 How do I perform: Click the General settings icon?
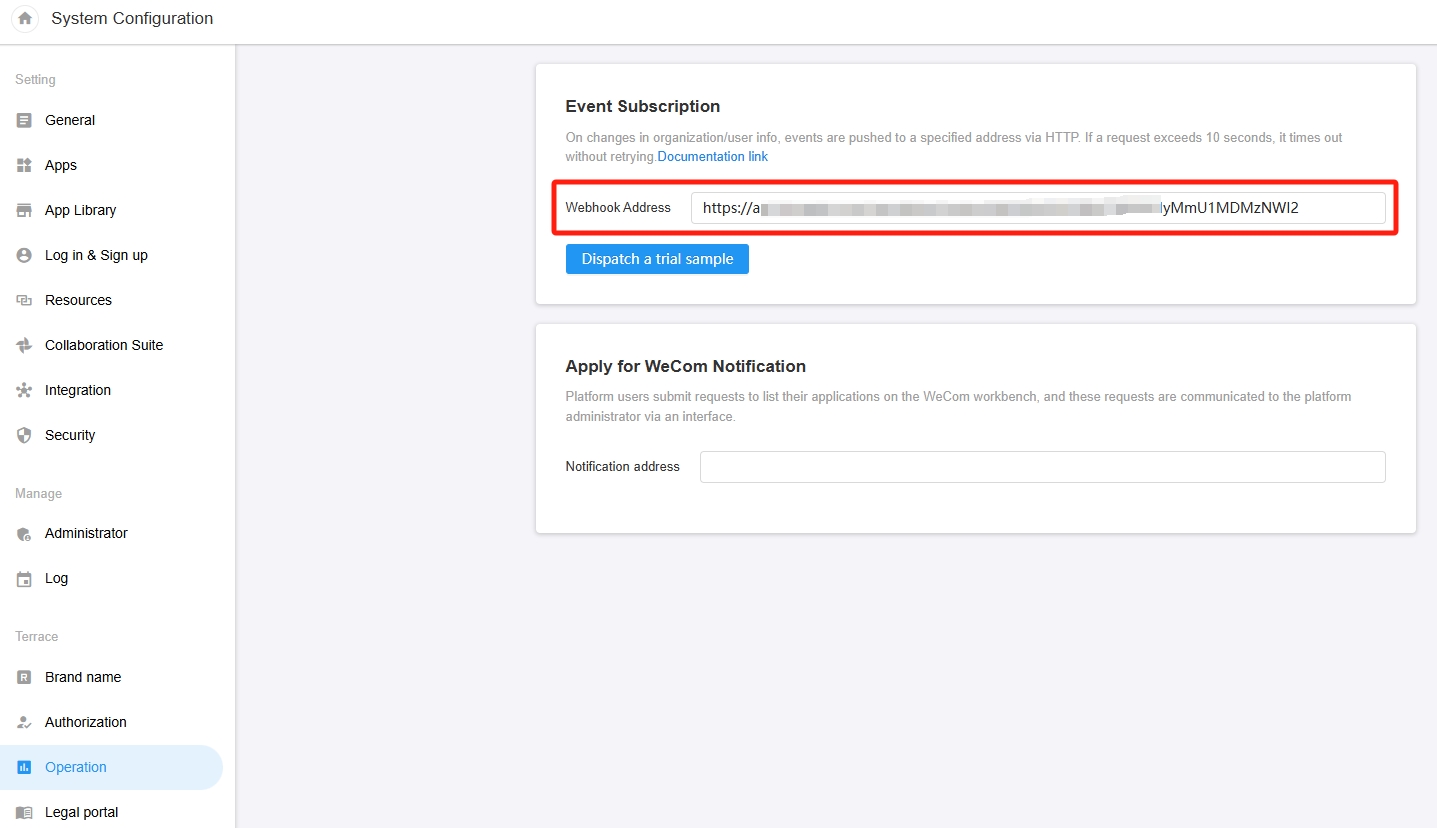pos(25,120)
